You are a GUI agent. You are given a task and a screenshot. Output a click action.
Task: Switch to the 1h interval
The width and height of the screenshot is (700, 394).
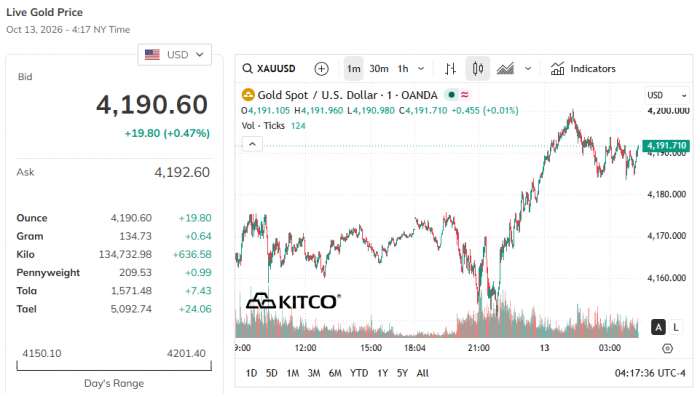[x=403, y=69]
